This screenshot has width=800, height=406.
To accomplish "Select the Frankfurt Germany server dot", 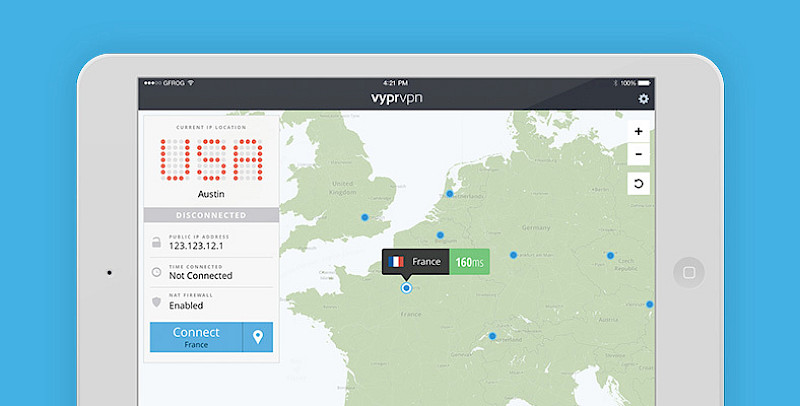I will (x=513, y=255).
